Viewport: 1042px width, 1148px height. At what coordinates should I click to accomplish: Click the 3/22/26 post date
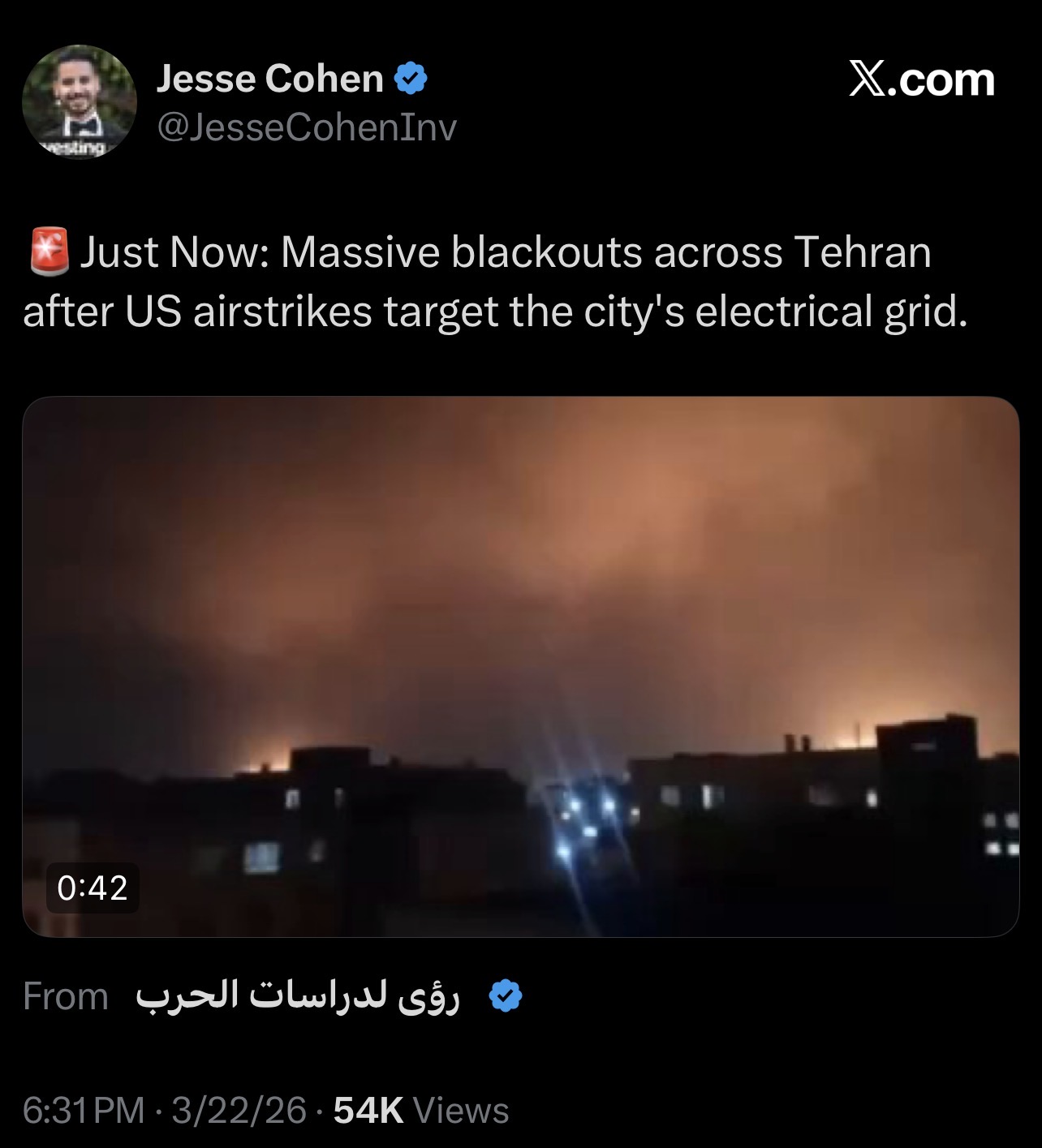[x=239, y=1110]
